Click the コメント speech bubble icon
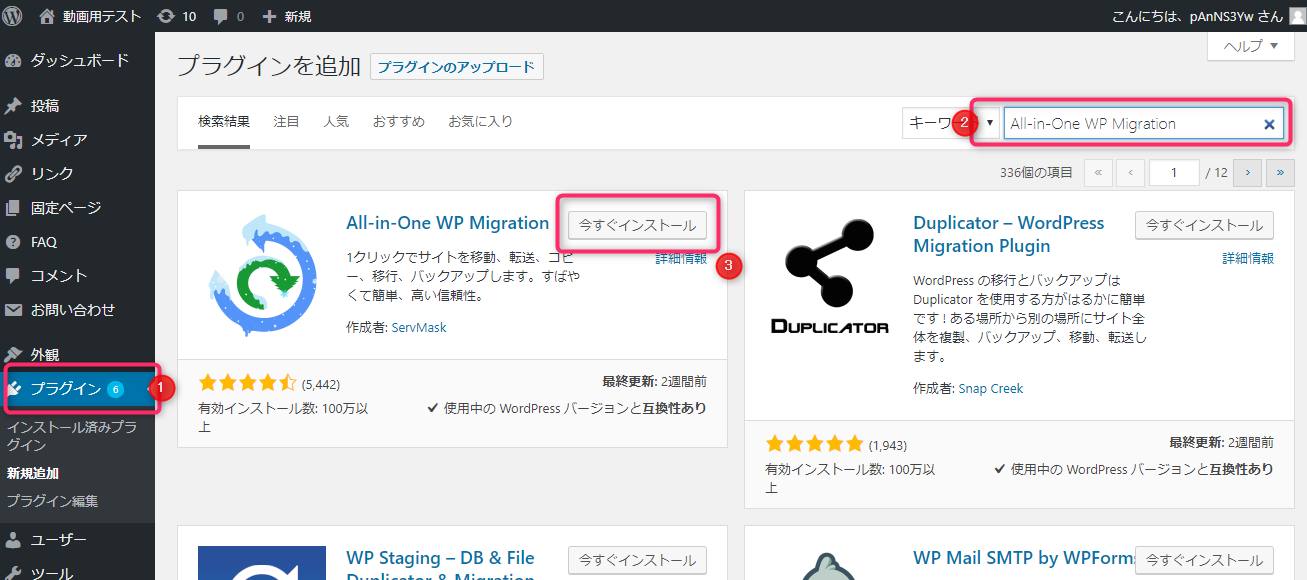 (13, 276)
